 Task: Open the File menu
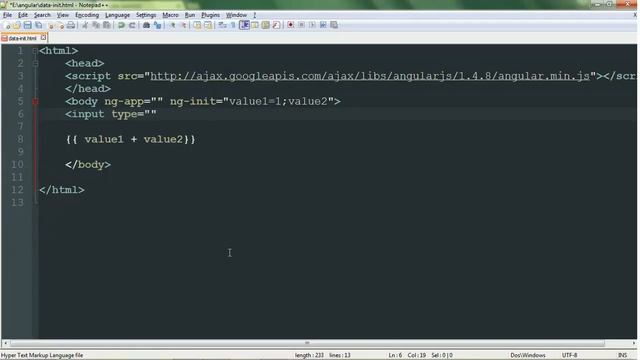pyautogui.click(x=7, y=15)
